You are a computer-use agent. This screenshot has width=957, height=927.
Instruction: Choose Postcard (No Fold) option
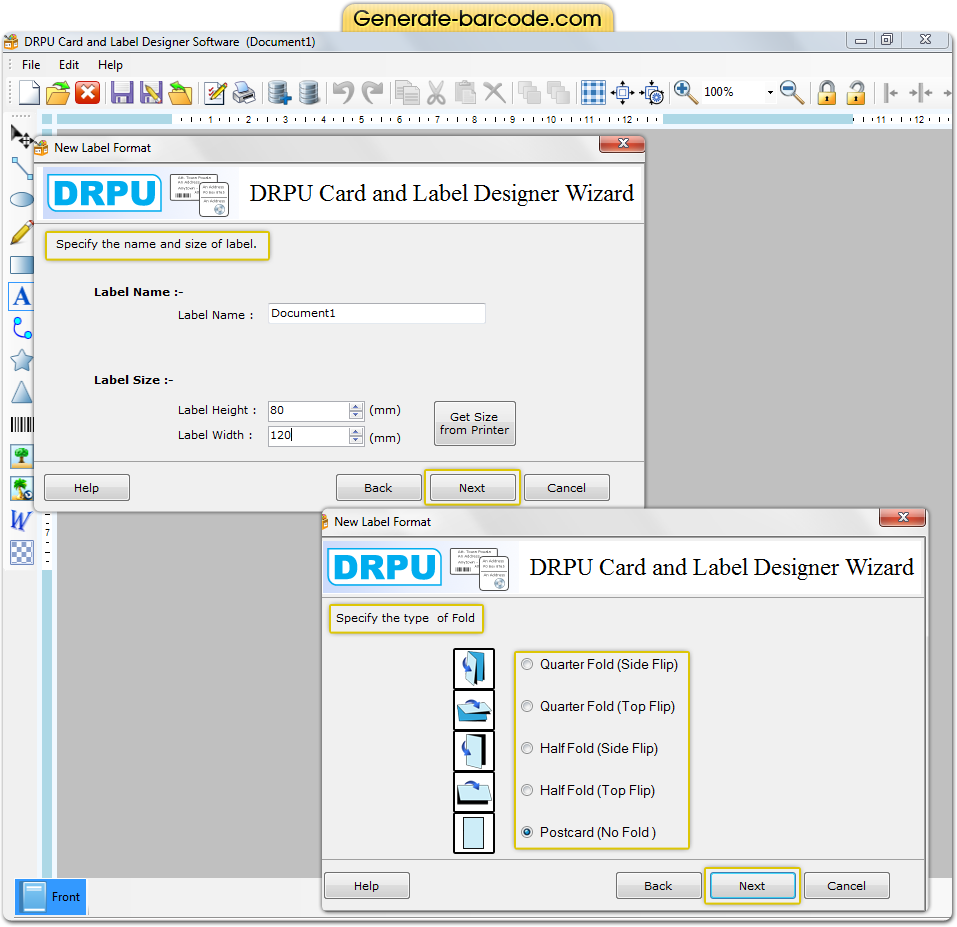(x=527, y=831)
